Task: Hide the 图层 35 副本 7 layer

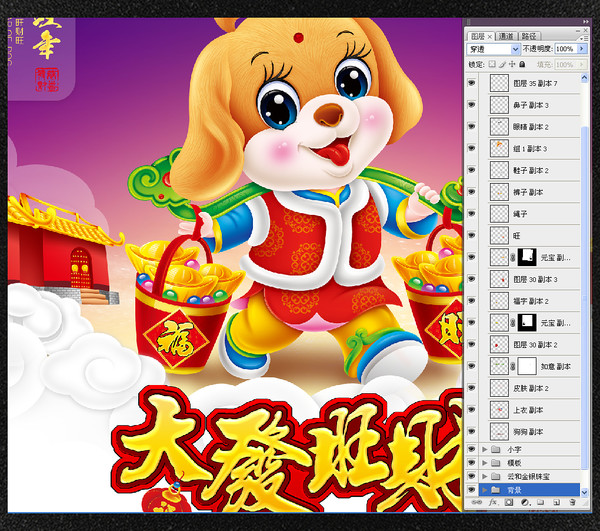Action: 471,83
